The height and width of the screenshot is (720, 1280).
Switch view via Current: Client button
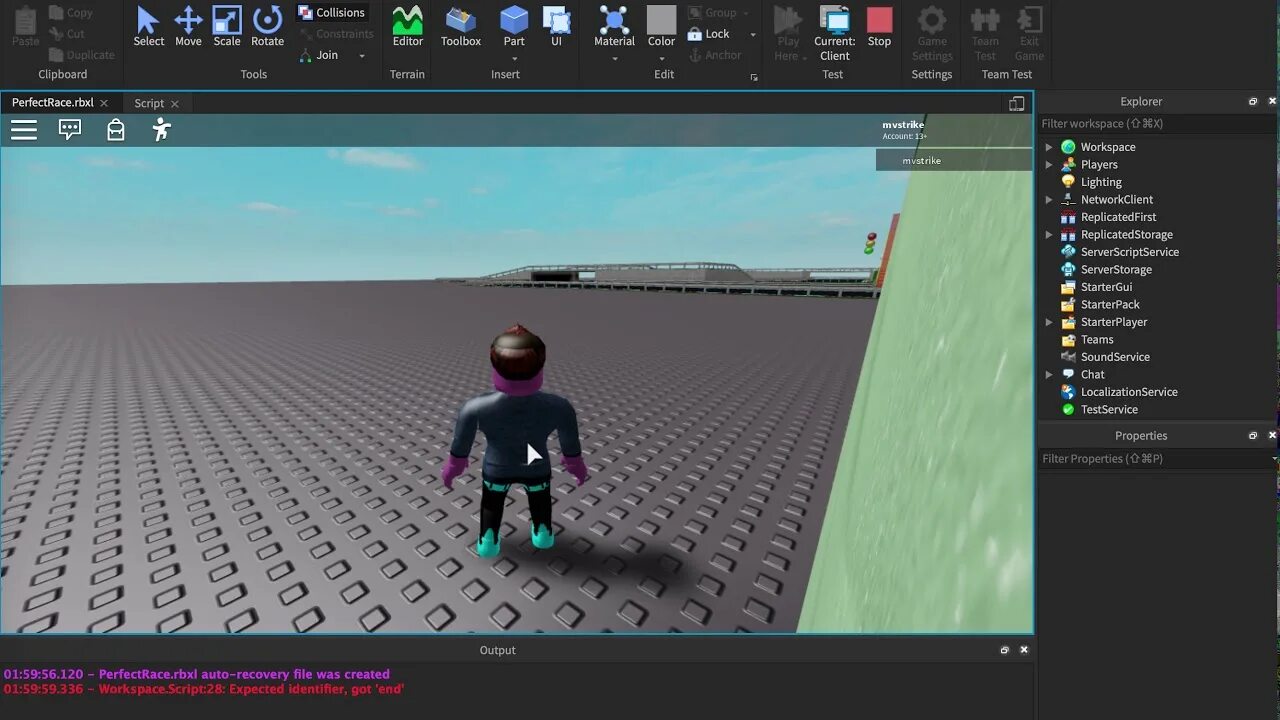pos(834,33)
